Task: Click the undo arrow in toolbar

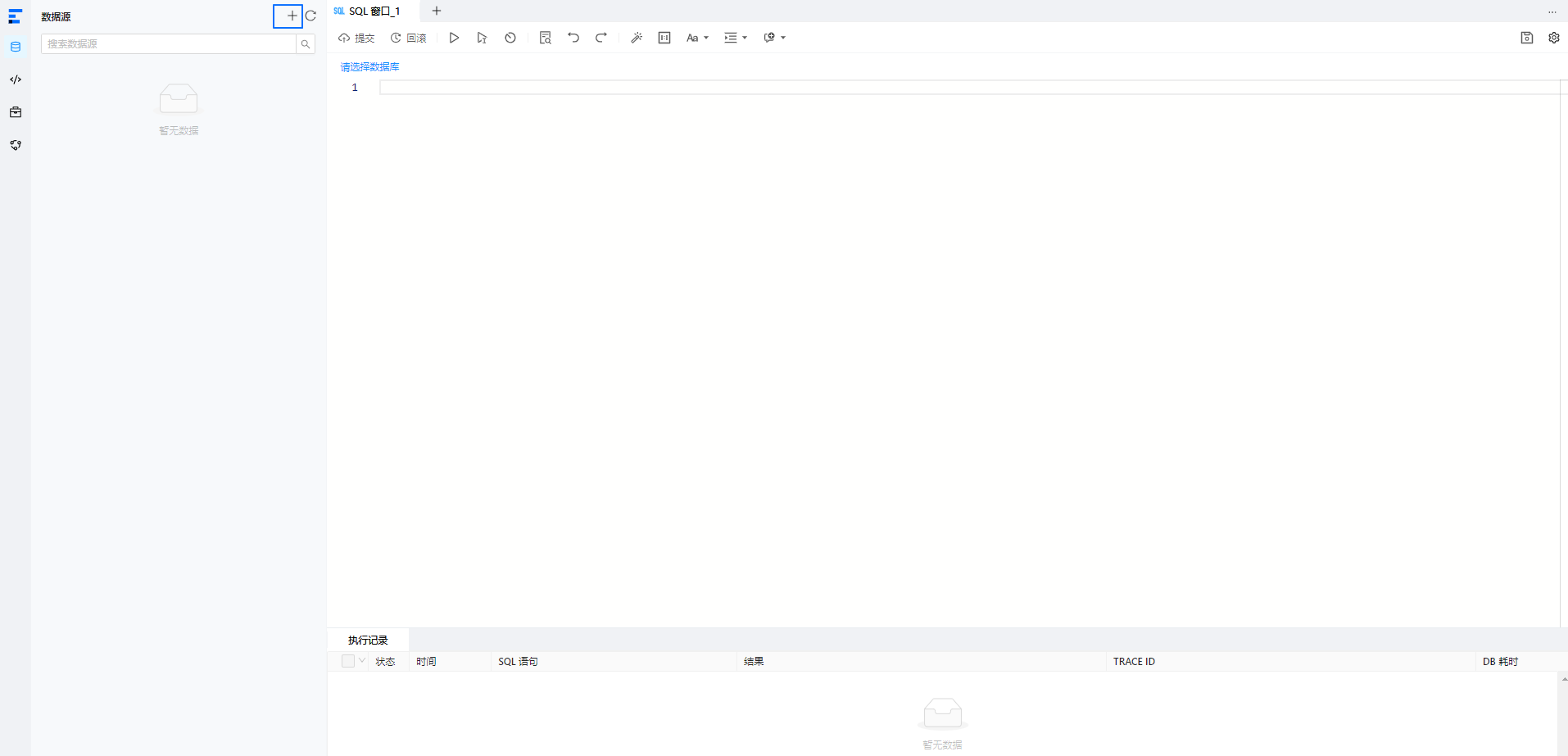Action: (x=573, y=38)
